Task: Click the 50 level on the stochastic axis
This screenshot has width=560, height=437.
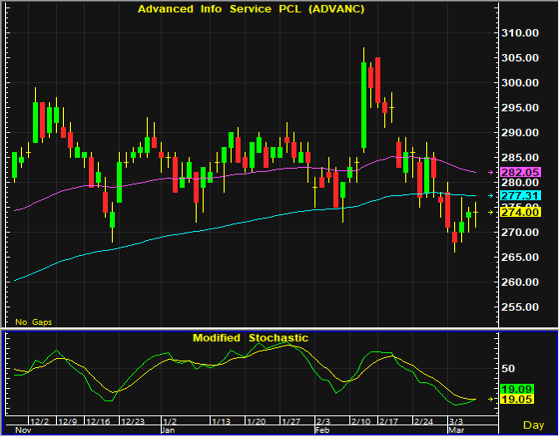Action: [x=508, y=369]
